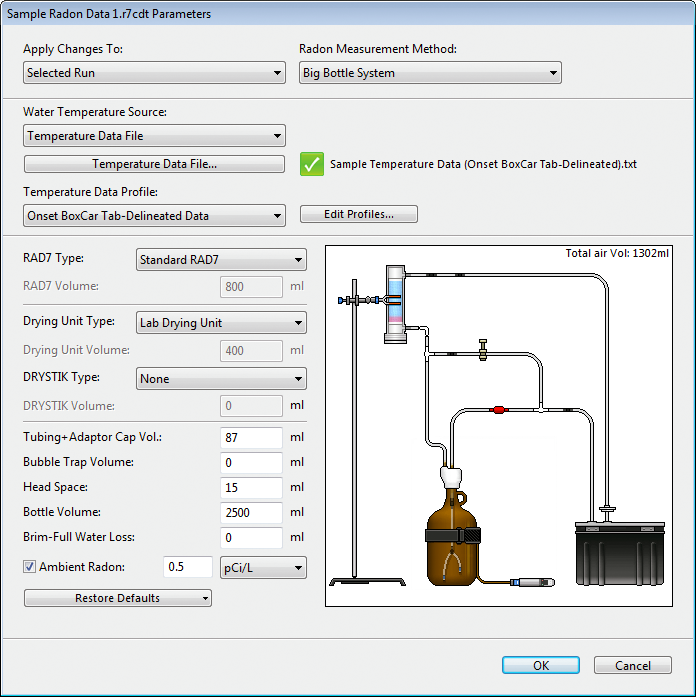This screenshot has height=697, width=696.
Task: Expand the Water Temperature Source combo box
Action: coord(154,136)
